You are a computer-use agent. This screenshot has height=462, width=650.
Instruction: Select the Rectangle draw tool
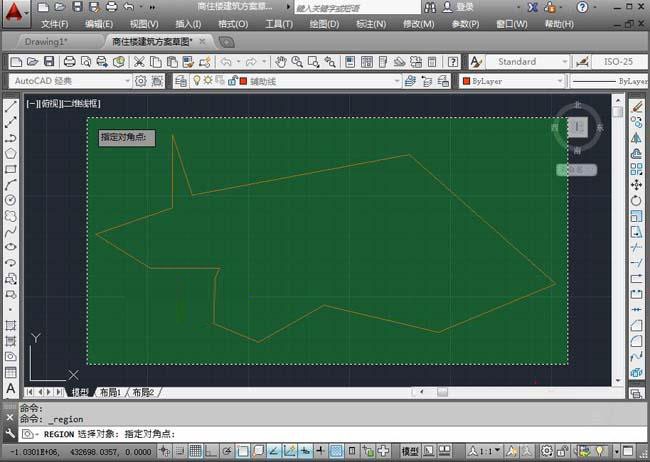(10, 170)
